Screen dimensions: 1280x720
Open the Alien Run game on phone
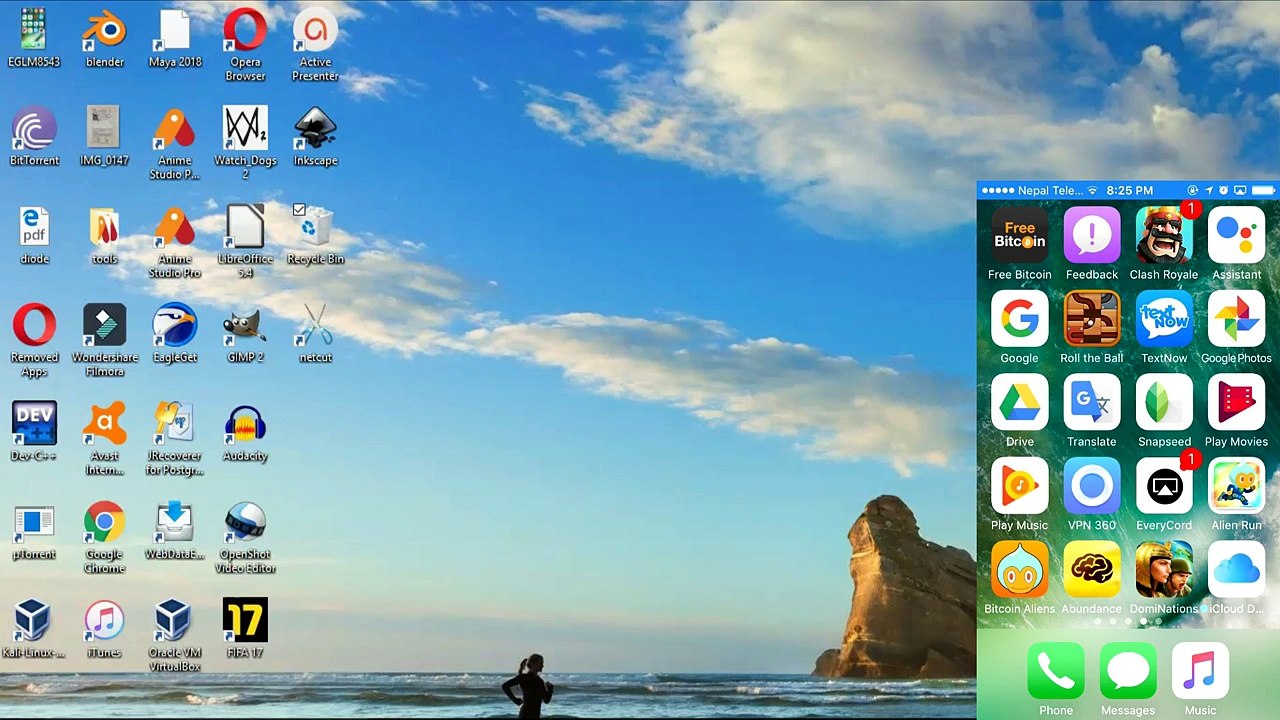pos(1236,487)
